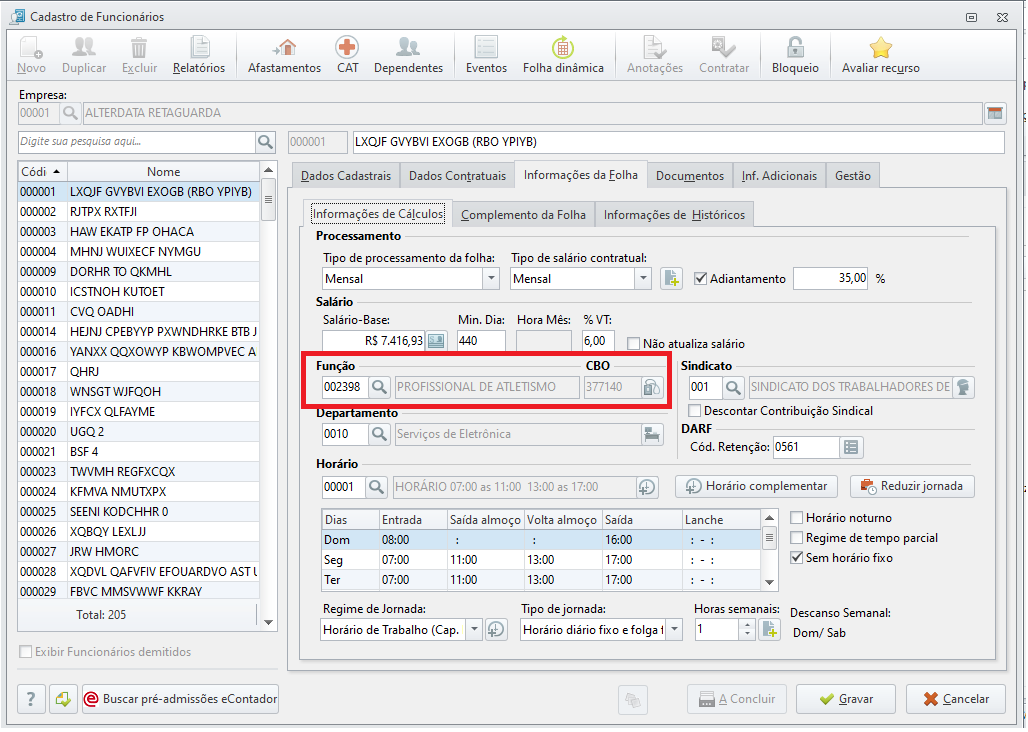Click the add icon beside Horas semanais
1028x732 pixels.
770,630
